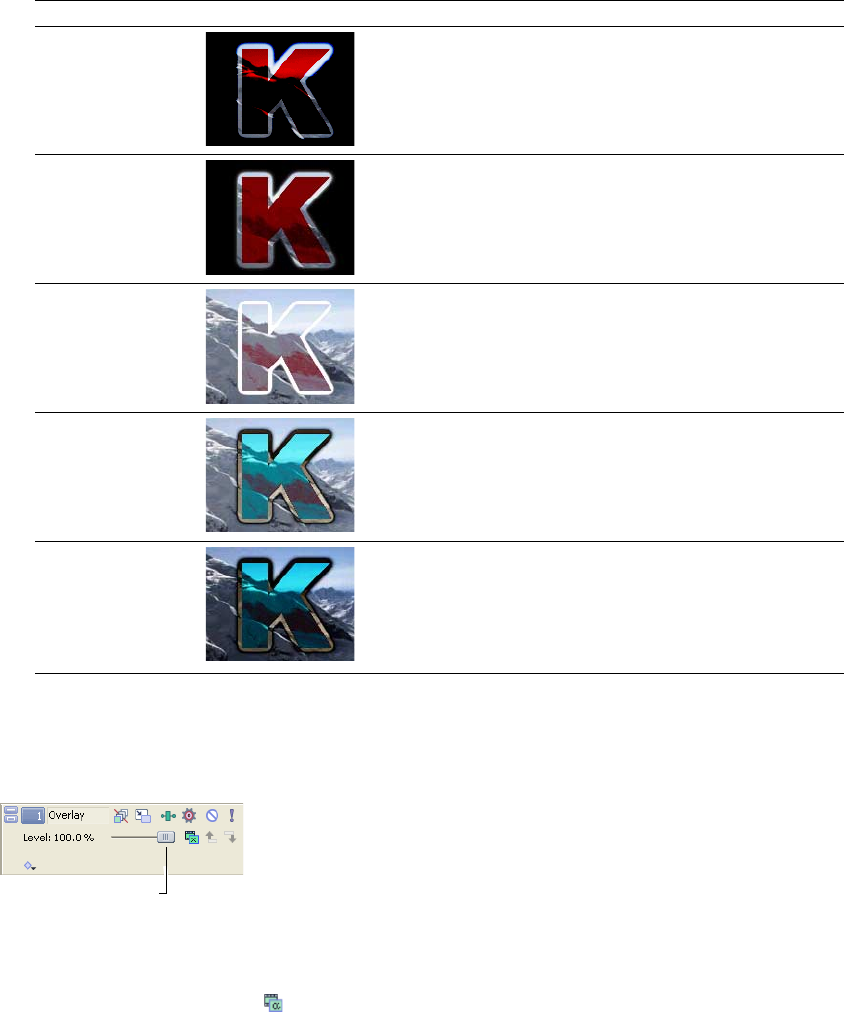The height and width of the screenshot is (1012, 844).
Task: Select the red K on black thumbnail with the blue glow
Action: tap(280, 89)
